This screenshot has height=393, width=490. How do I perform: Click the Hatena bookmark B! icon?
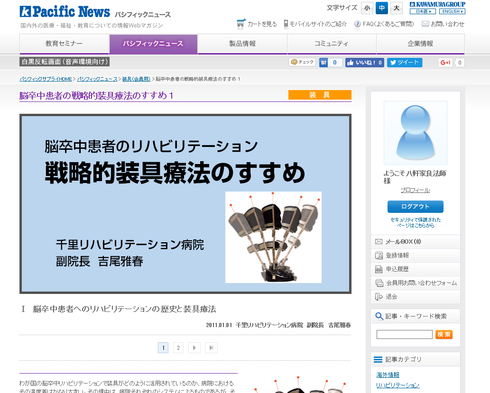pos(323,63)
